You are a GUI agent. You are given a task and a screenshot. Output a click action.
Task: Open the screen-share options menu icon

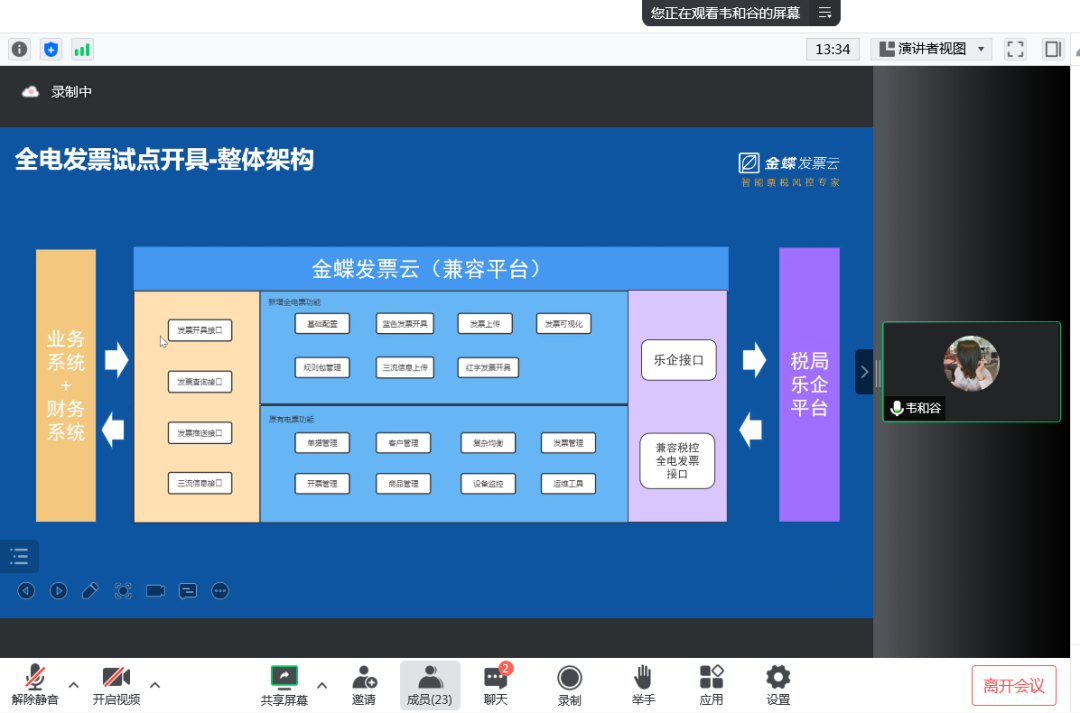[x=824, y=12]
